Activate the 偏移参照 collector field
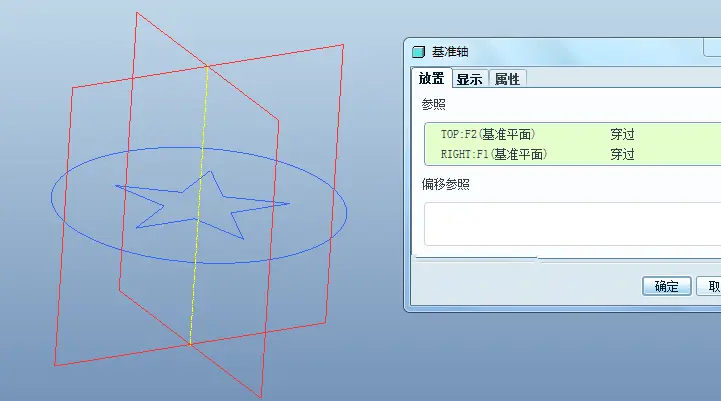The image size is (721, 401). (x=572, y=224)
